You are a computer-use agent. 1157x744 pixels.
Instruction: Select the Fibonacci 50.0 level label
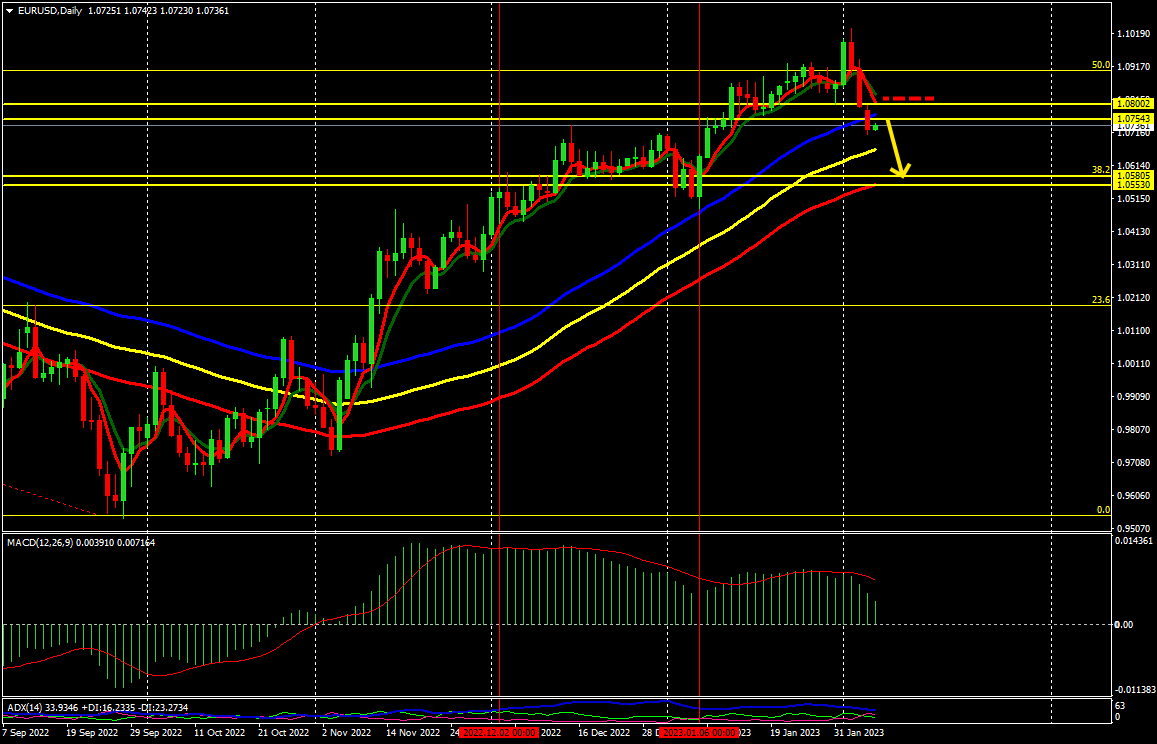(1100, 65)
